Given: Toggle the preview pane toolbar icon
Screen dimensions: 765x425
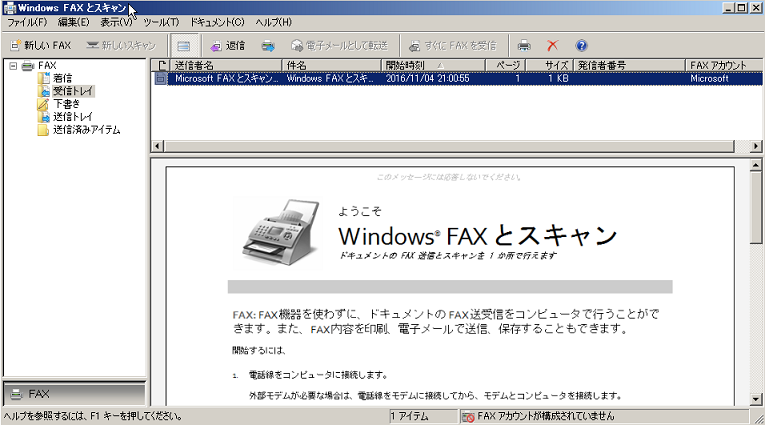Looking at the screenshot, I should pyautogui.click(x=184, y=46).
